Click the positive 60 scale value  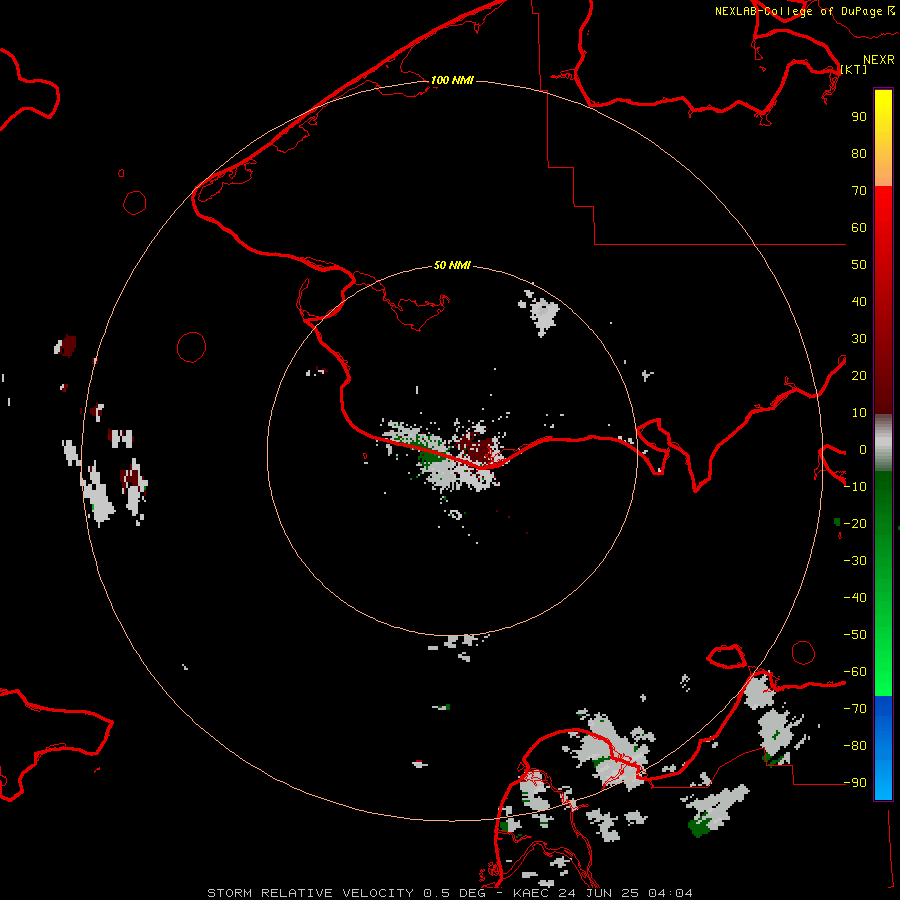pyautogui.click(x=859, y=227)
